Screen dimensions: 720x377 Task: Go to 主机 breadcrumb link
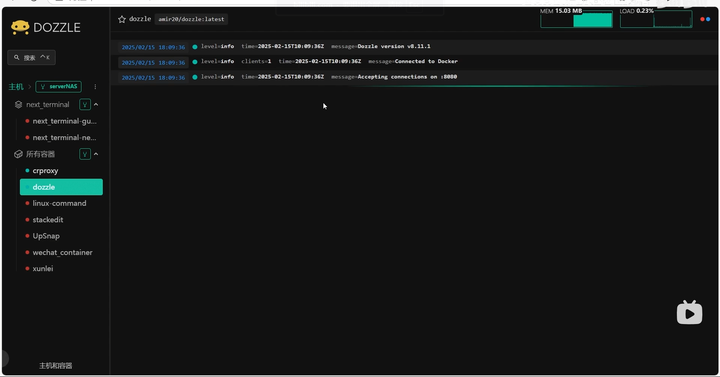pos(16,87)
